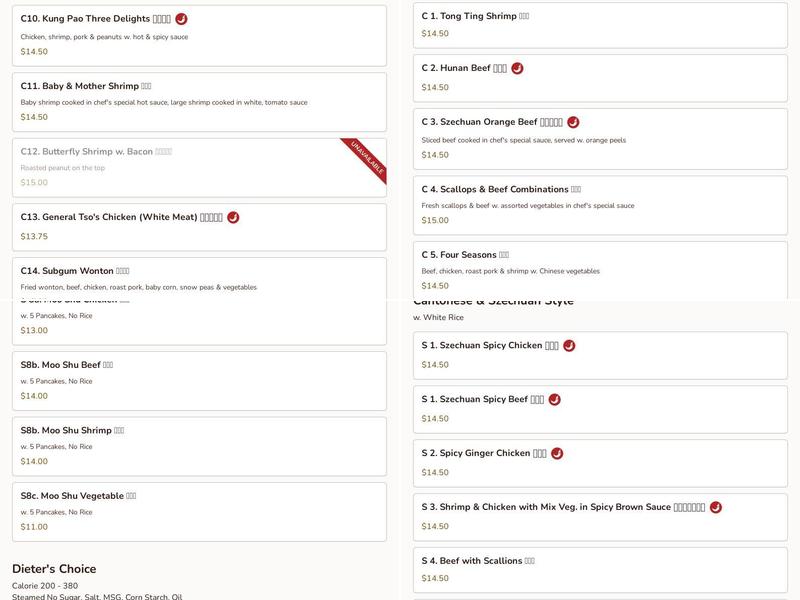This screenshot has width=800, height=600.
Task: Select C11. Baby & Mother Shrimp item
Action: [x=199, y=101]
